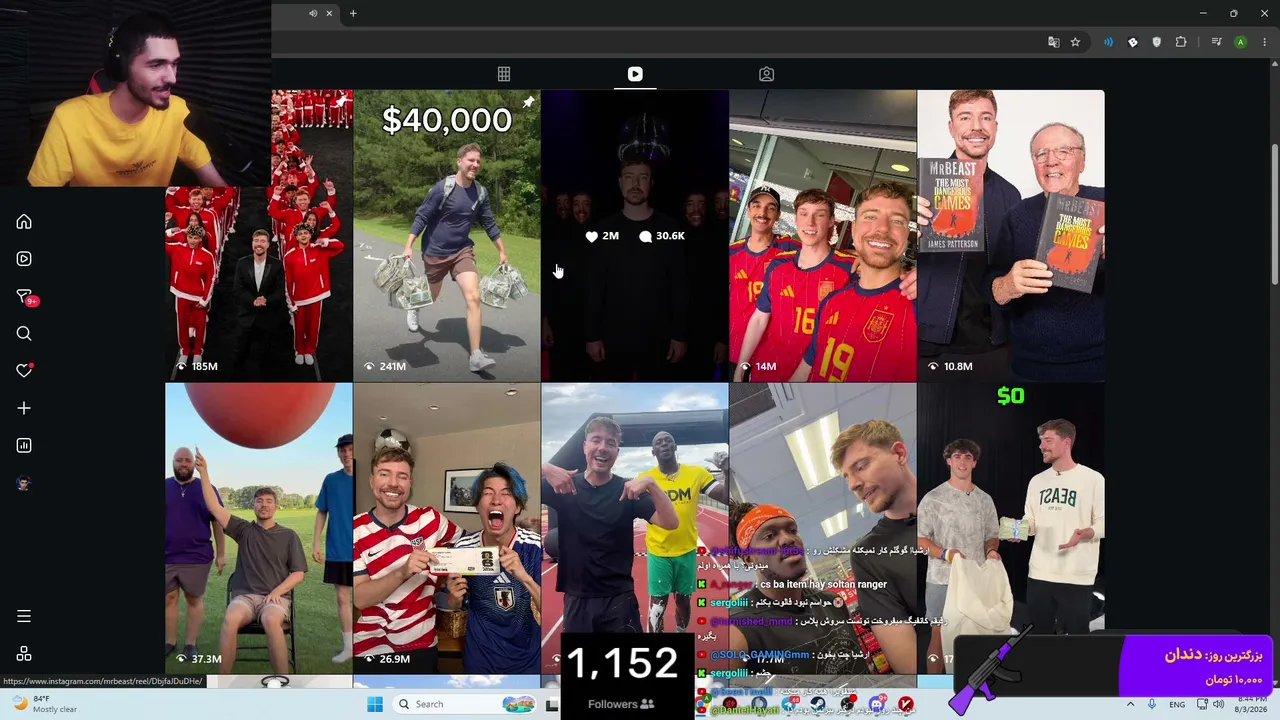Screen dimensions: 1280x720
Task: Open the Dashboard chart icon in sidebar
Action: 24,446
